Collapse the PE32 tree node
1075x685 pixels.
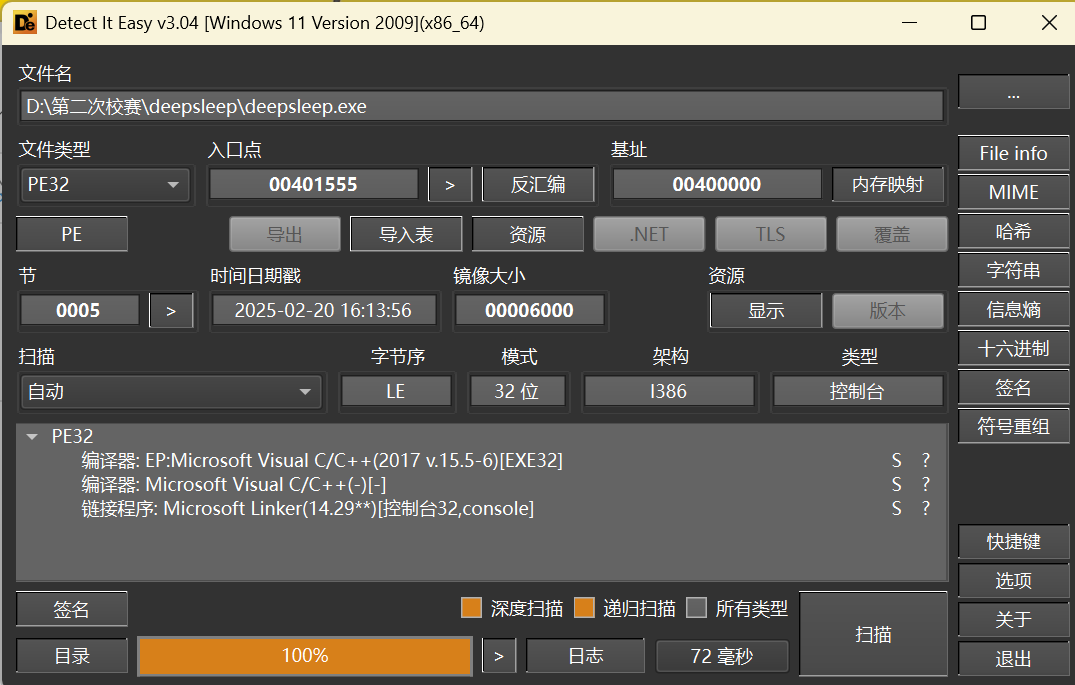tap(32, 437)
